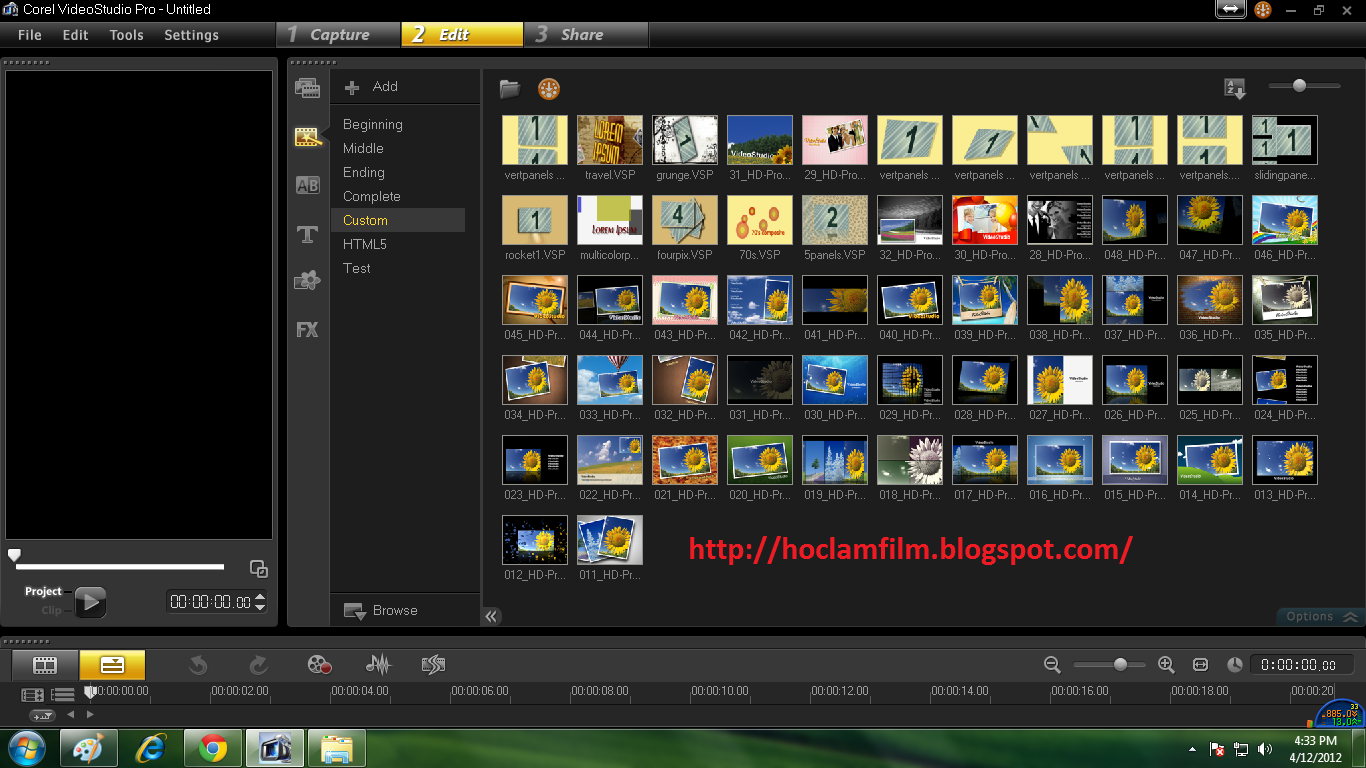Zoom in the timeline with the plus magnifier
The height and width of the screenshot is (768, 1366).
click(x=1166, y=664)
